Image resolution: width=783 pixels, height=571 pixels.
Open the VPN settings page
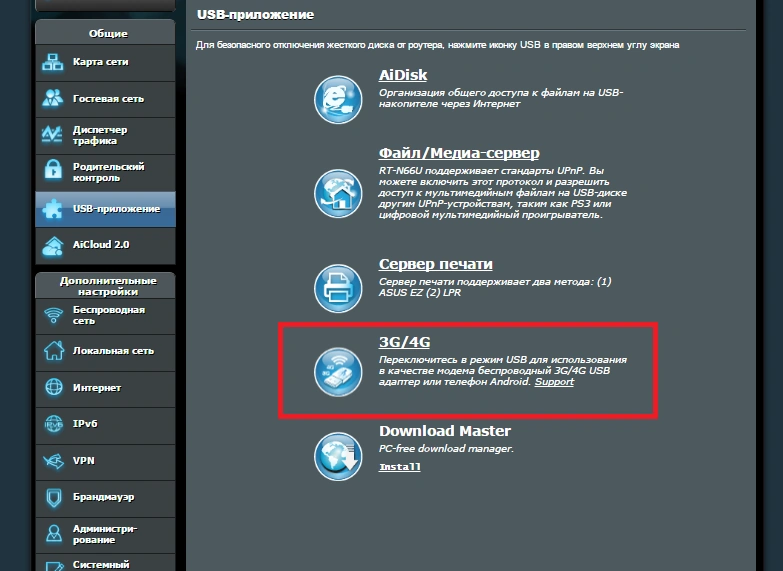[x=105, y=461]
